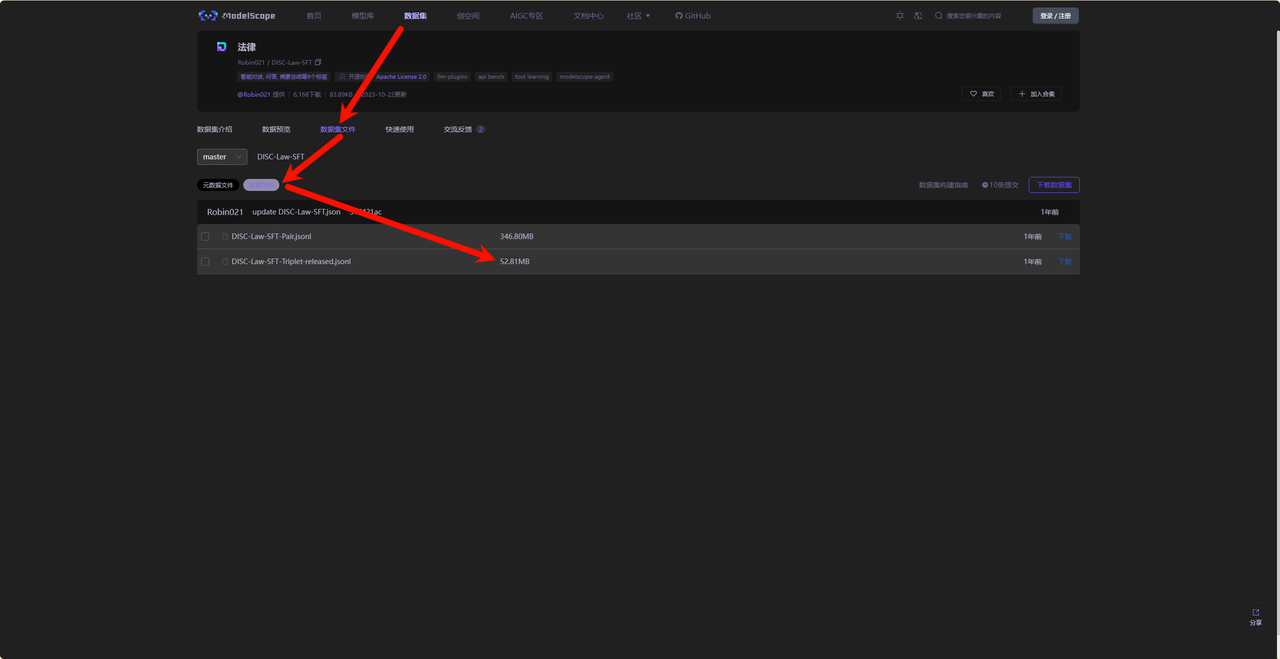Image resolution: width=1280 pixels, height=659 pixels.
Task: Click the heart 喜欢 button
Action: (x=981, y=94)
